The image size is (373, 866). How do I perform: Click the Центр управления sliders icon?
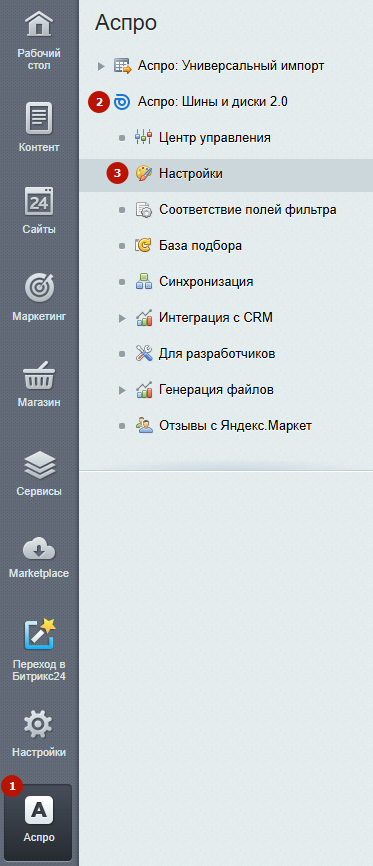[x=143, y=138]
